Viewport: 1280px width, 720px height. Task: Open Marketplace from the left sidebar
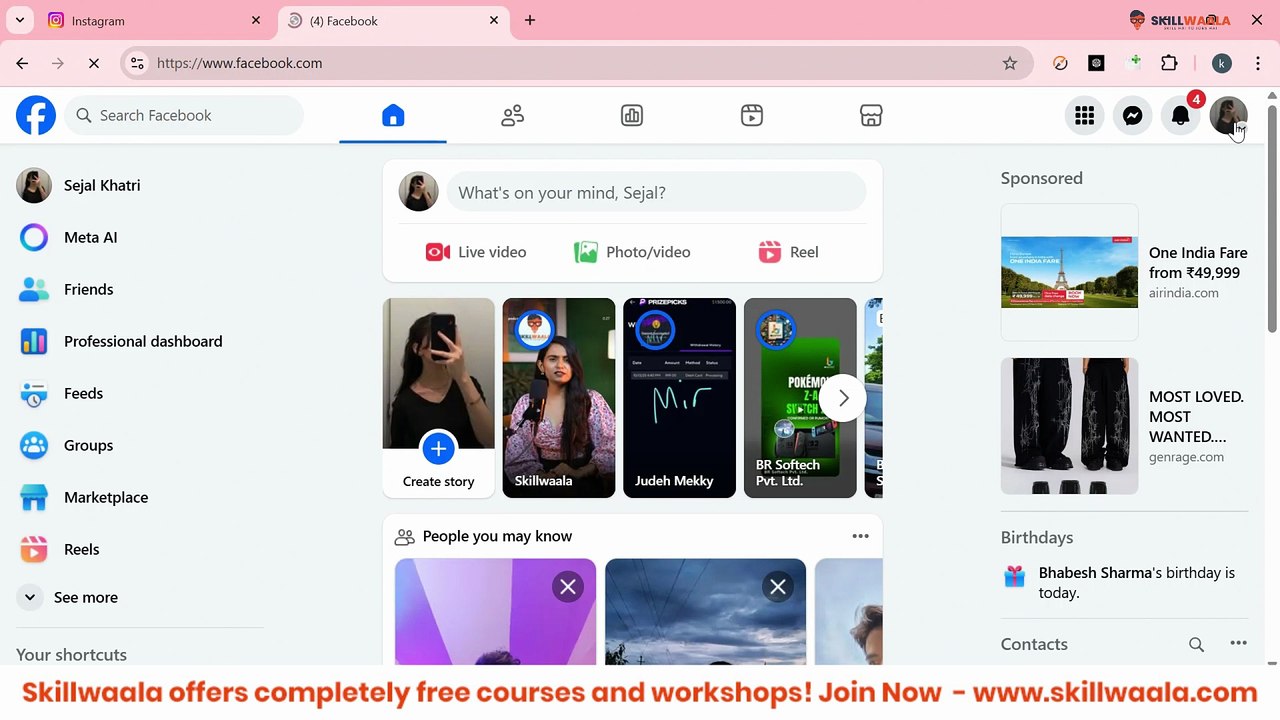pyautogui.click(x=140, y=498)
